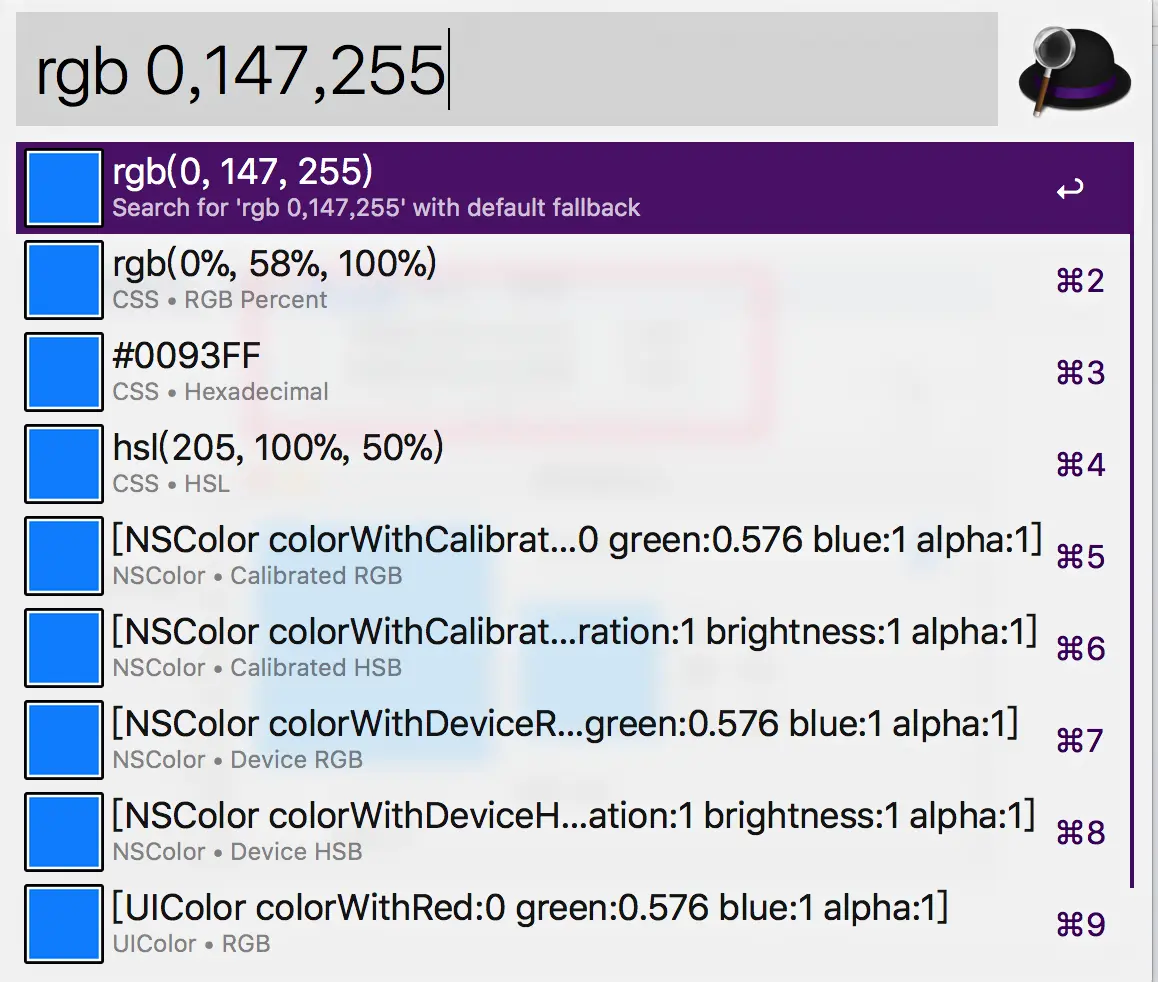
Task: Select the rgb(0, 147, 255) result row
Action: (575, 188)
